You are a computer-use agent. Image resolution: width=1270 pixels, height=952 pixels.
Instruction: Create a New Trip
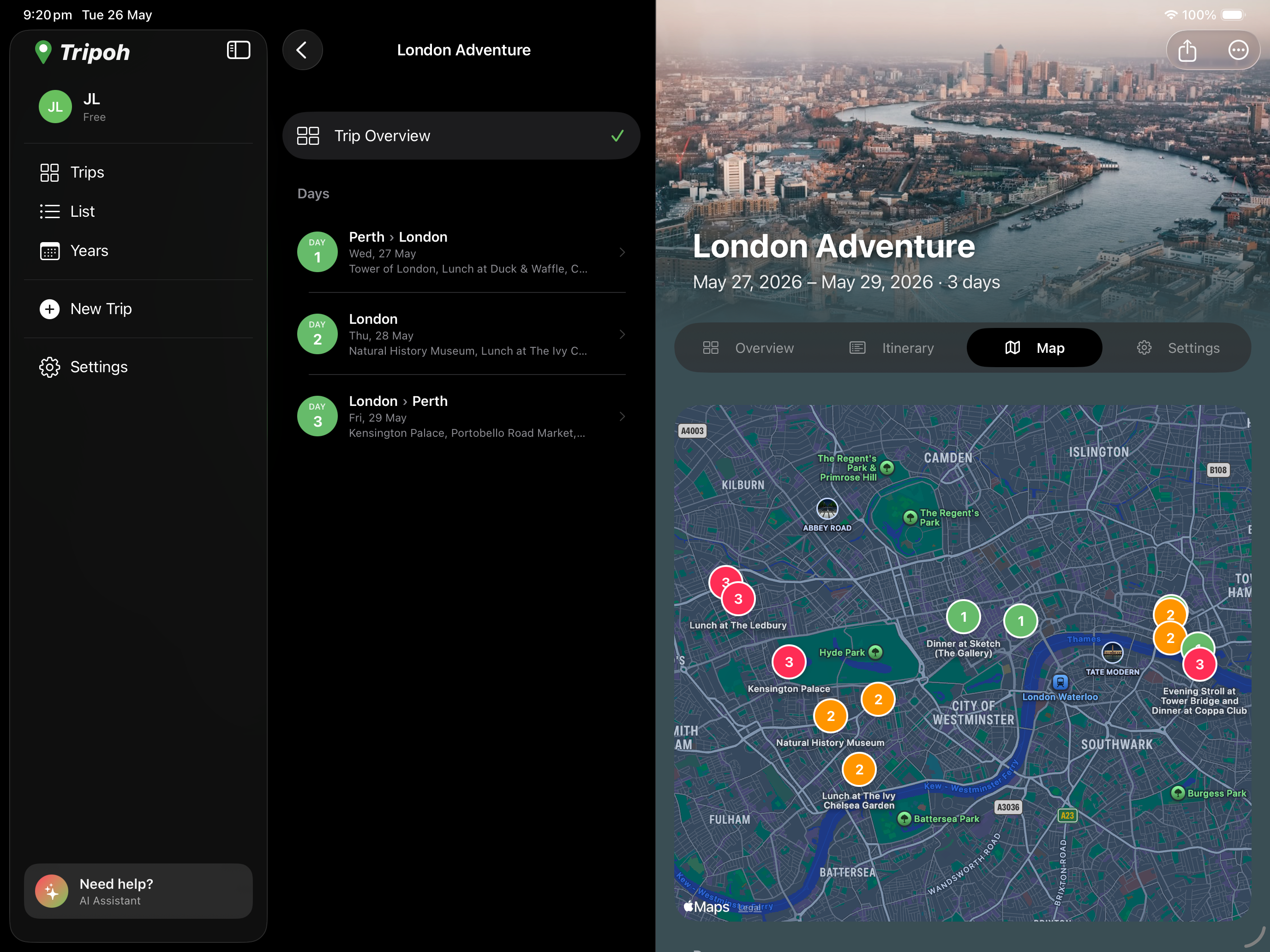(138, 309)
